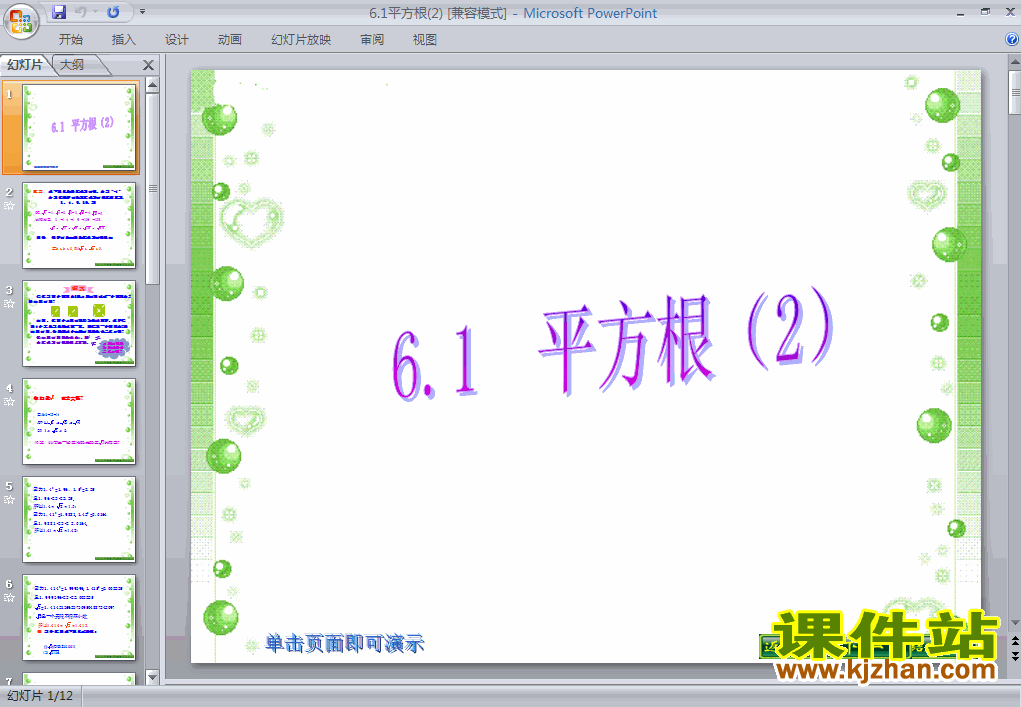The width and height of the screenshot is (1021, 707).
Task: Open the 插入 ribbon tab
Action: [124, 40]
